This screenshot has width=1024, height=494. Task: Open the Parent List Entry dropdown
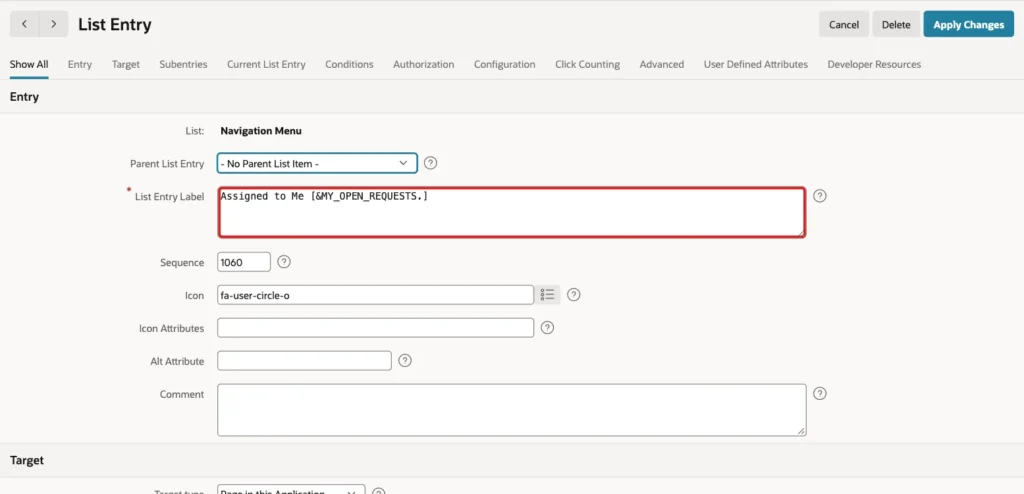pos(317,163)
